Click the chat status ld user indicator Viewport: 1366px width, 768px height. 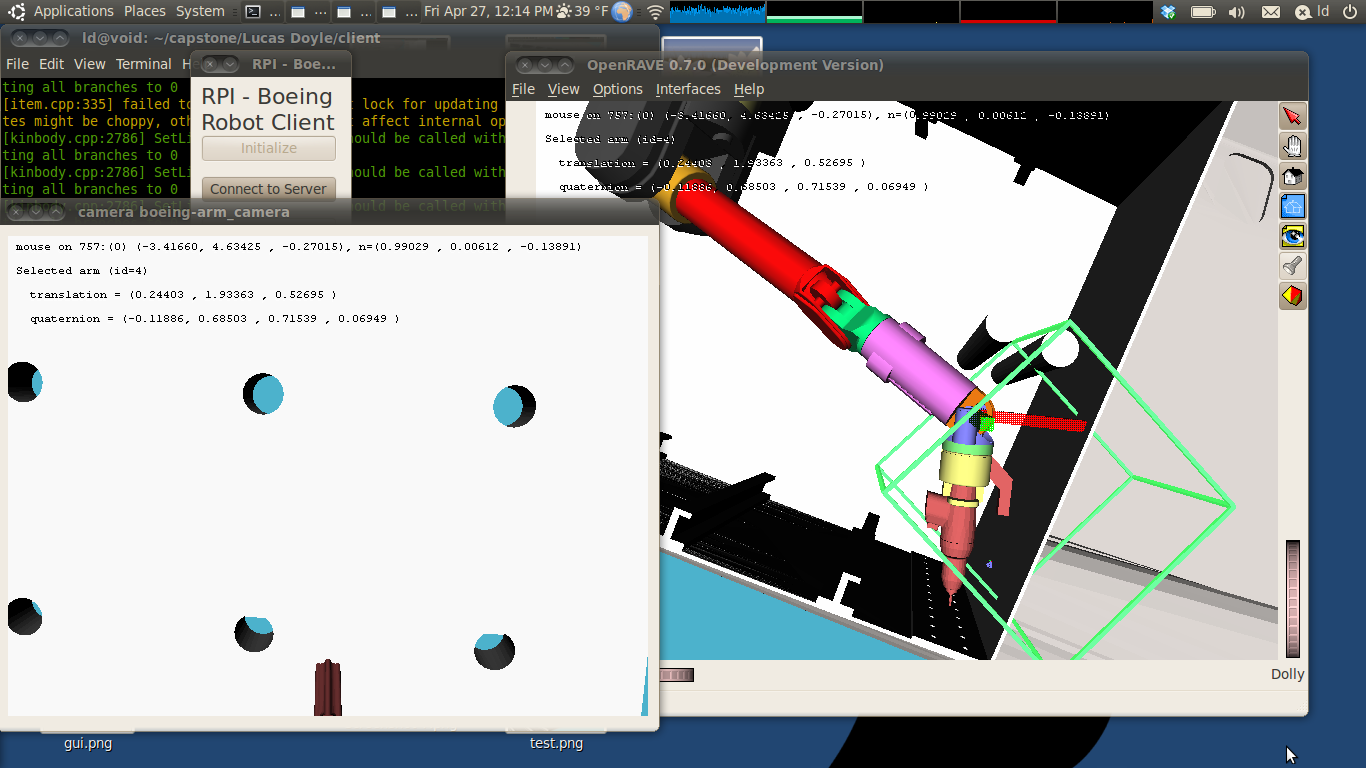[1312, 12]
